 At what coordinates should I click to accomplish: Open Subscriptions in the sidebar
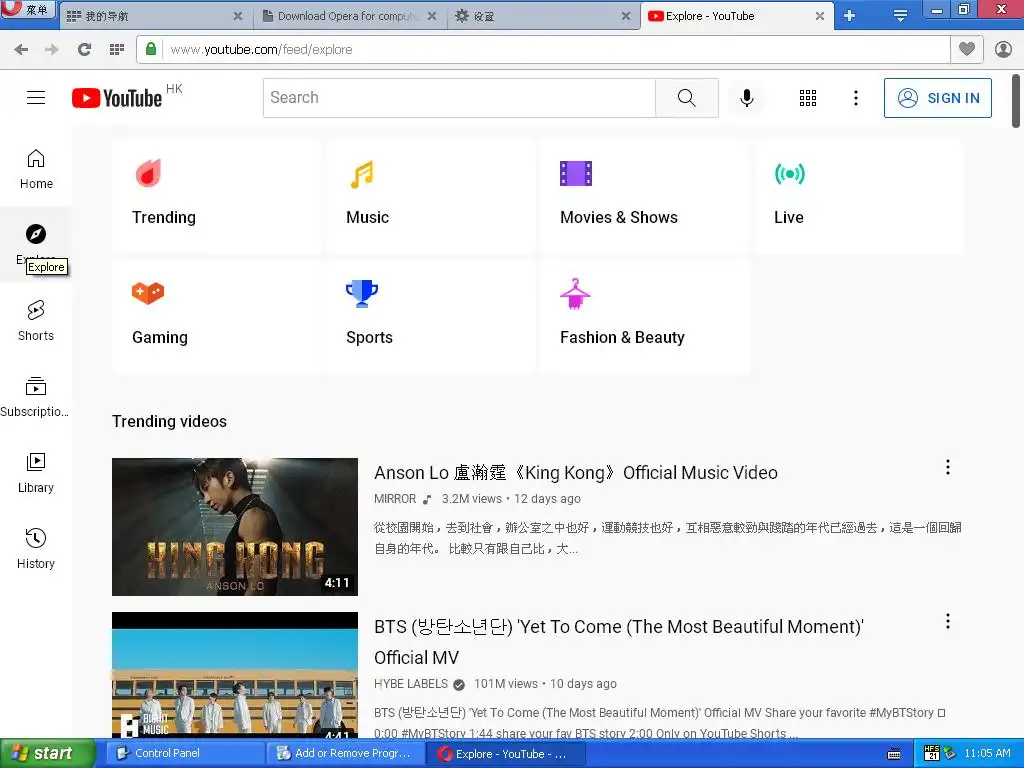click(36, 397)
